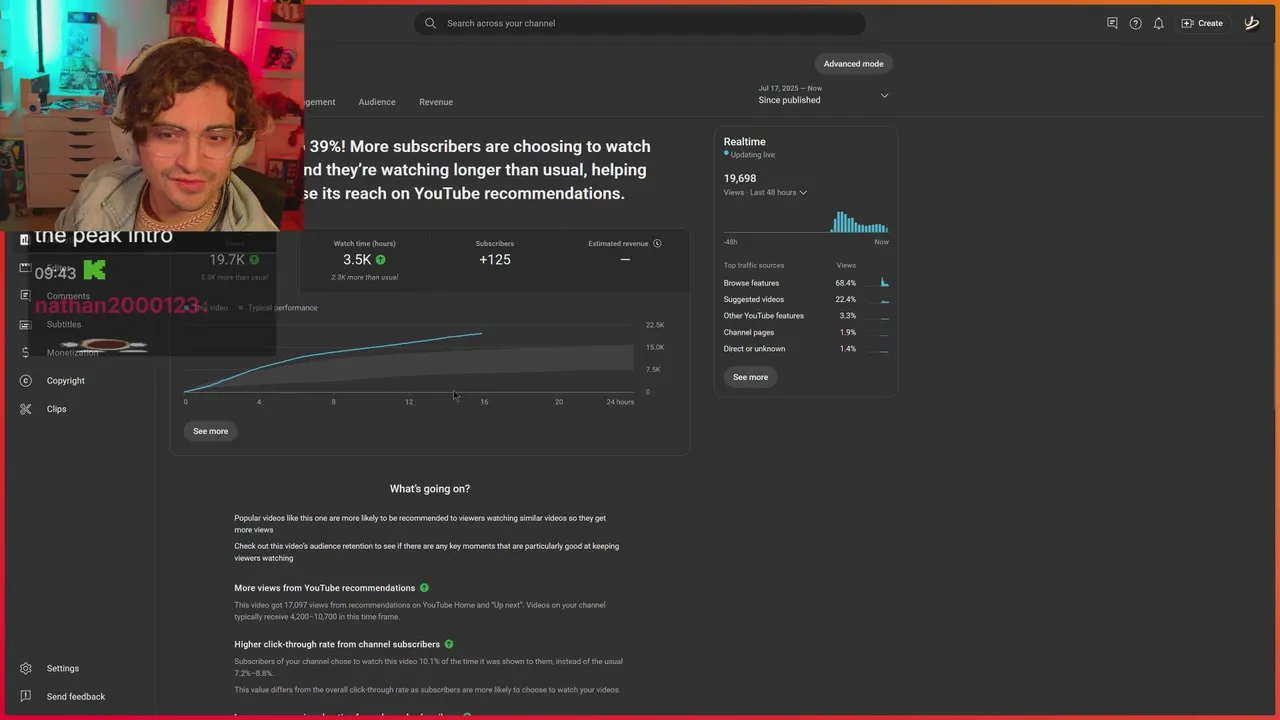
Task: Click the green check beside More views from YouTube recommendations
Action: 424,588
